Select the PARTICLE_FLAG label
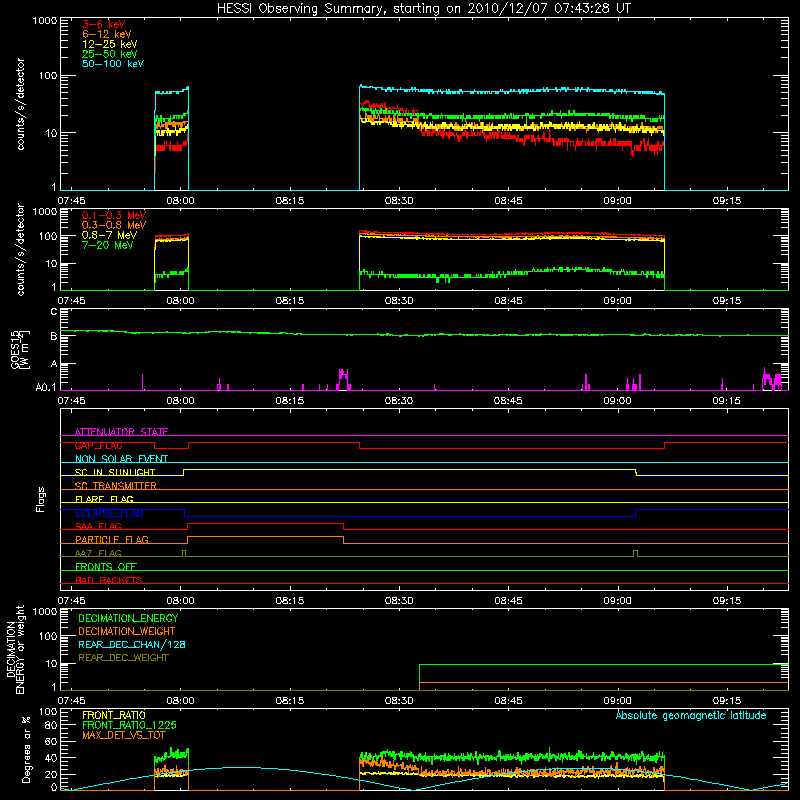This screenshot has height=800, width=800. point(112,539)
